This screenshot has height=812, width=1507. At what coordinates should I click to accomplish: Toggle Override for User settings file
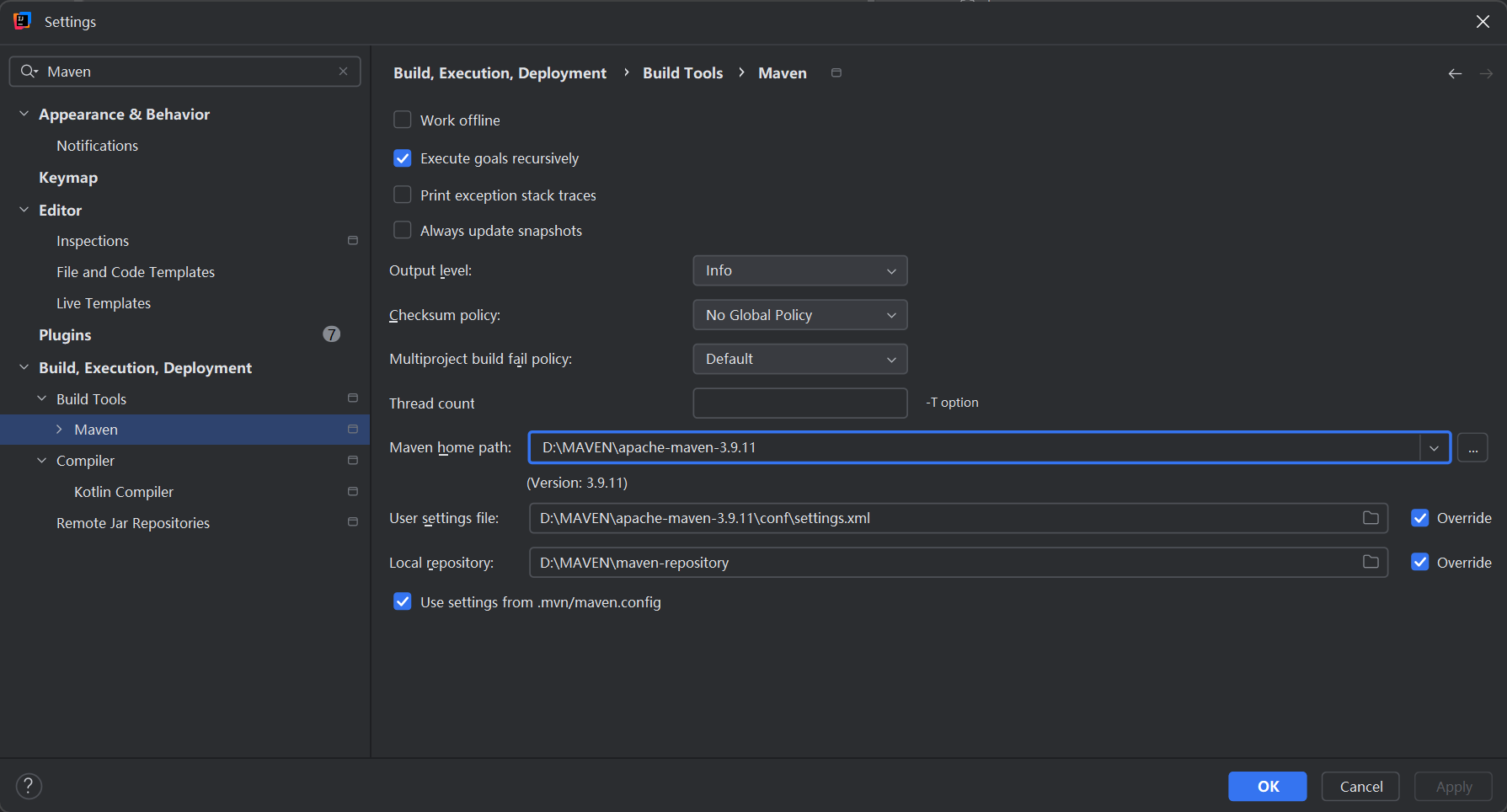tap(1420, 518)
